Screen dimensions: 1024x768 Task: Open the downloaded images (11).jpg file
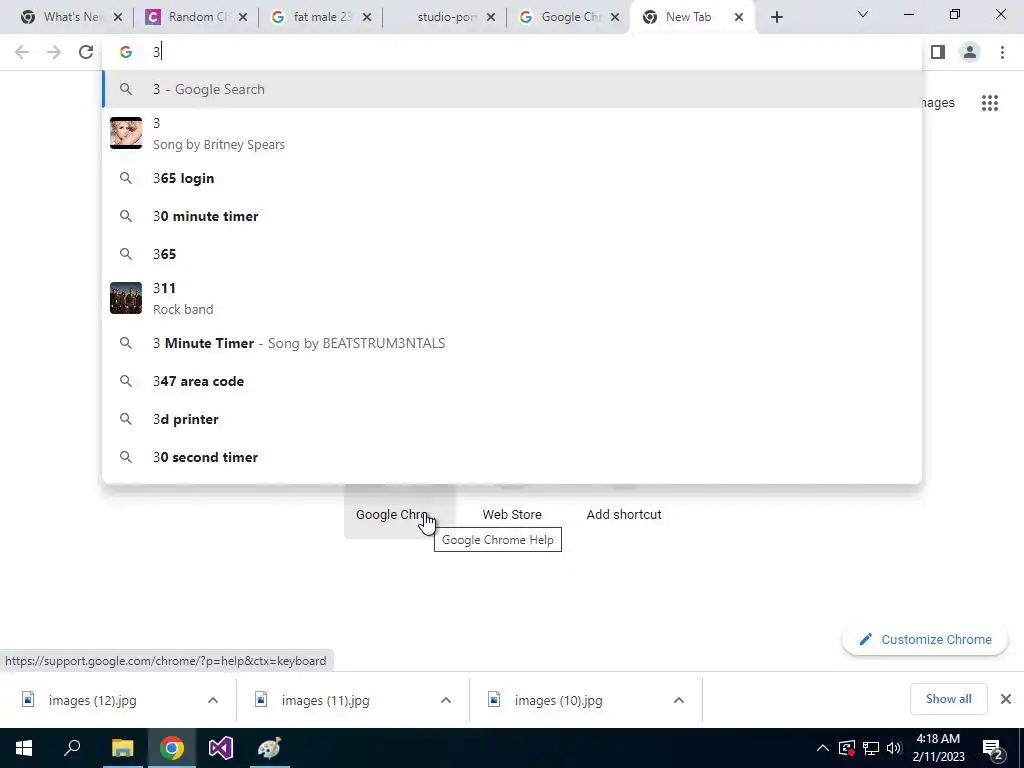[x=325, y=701]
